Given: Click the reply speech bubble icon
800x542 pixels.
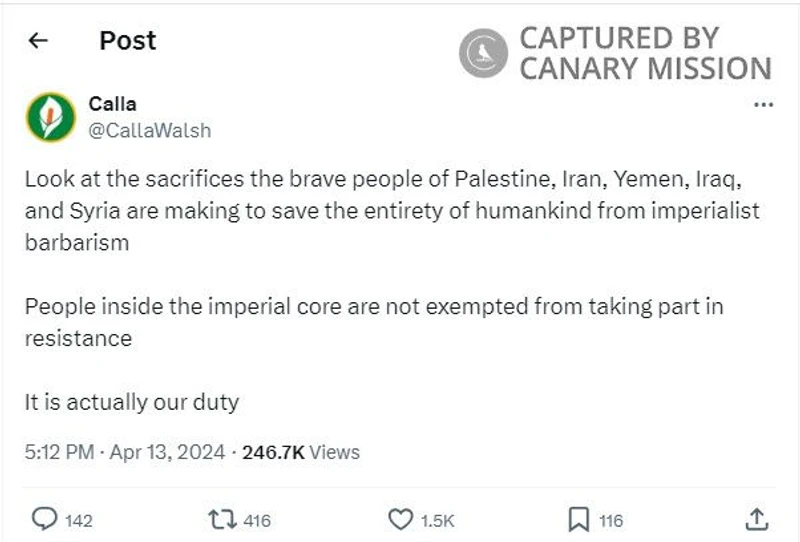Looking at the screenshot, I should pos(44,519).
